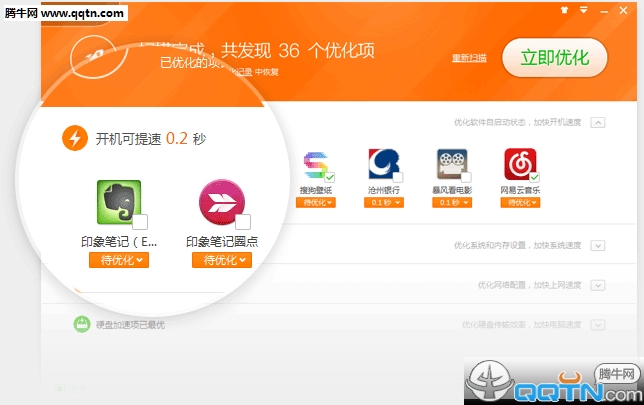Screen dimensions: 644x405
Task: Uncheck the 搜狗壁纸 checkbox
Action: coord(330,177)
